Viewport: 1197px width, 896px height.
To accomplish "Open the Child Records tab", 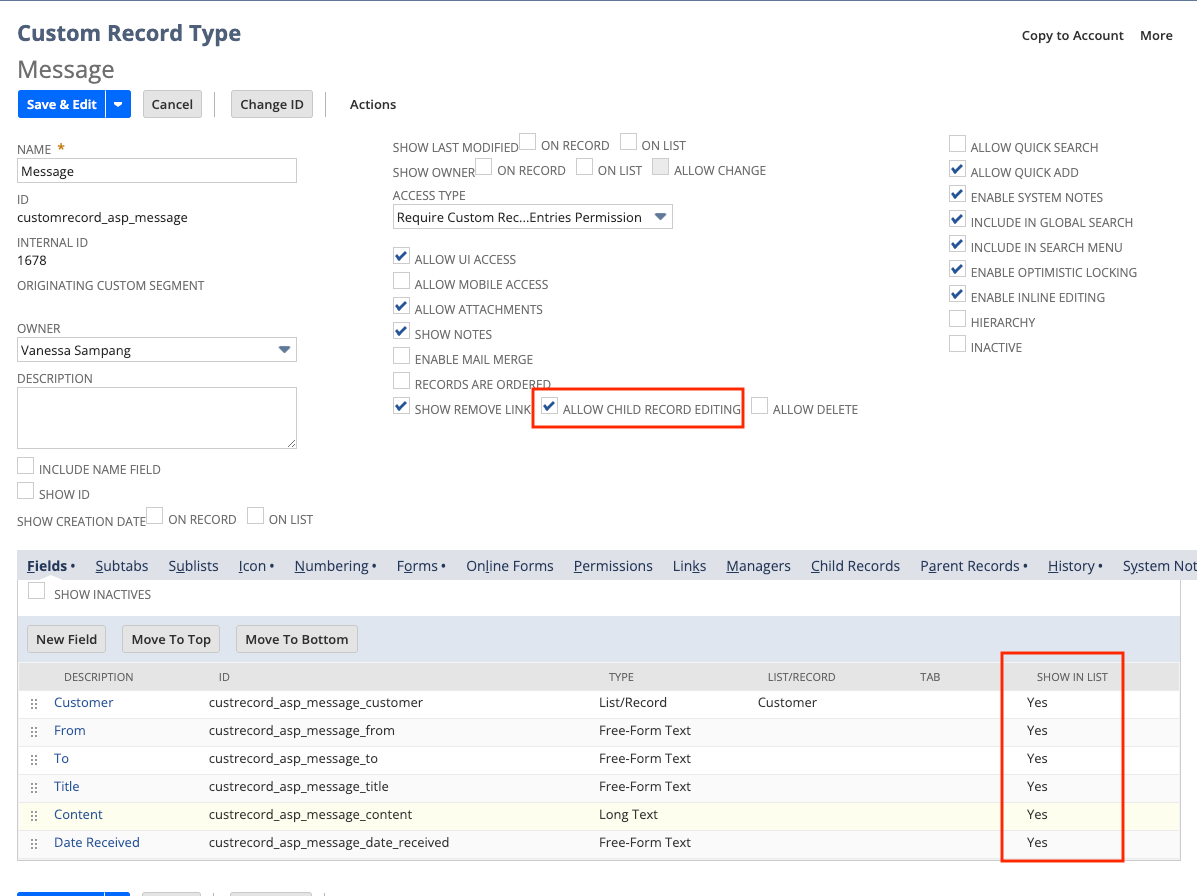I will pyautogui.click(x=855, y=566).
